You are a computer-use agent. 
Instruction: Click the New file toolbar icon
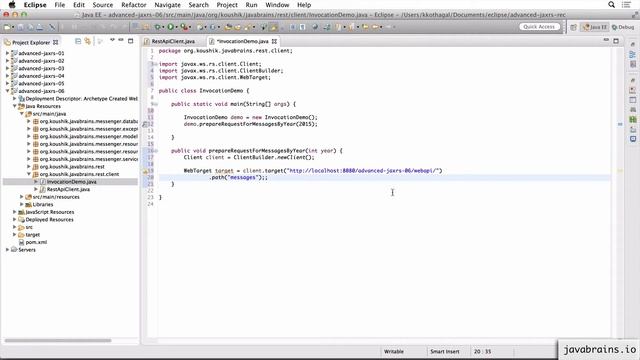(7, 27)
